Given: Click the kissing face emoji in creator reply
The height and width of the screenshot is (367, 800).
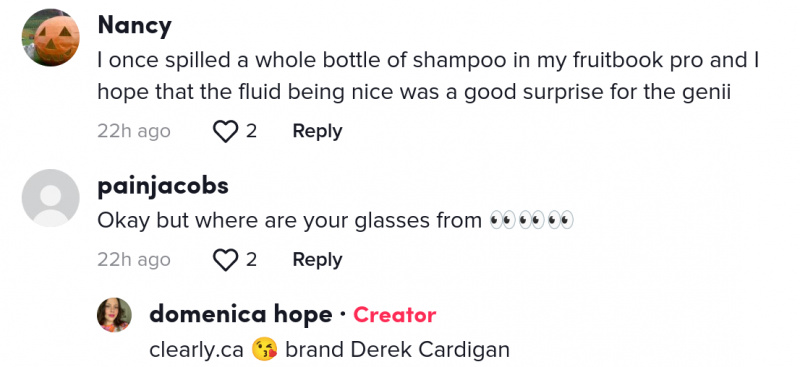Looking at the screenshot, I should click(264, 350).
